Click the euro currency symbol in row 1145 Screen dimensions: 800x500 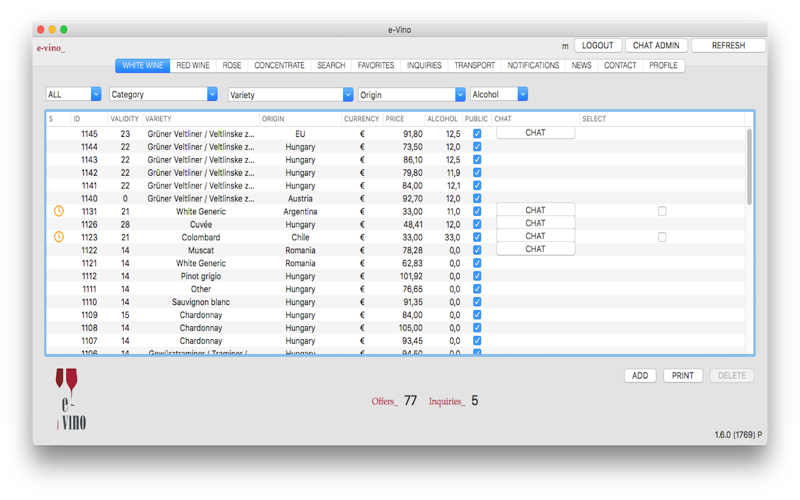click(x=362, y=134)
